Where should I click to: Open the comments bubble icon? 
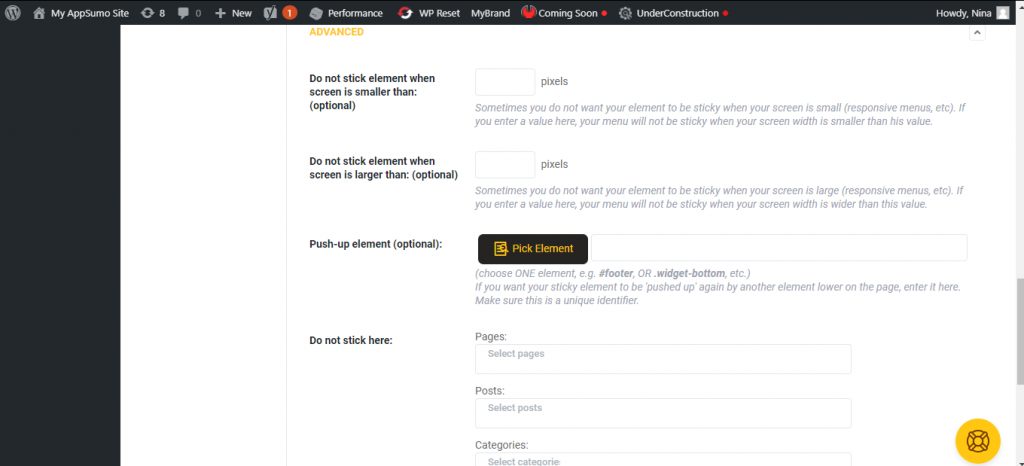click(x=184, y=13)
